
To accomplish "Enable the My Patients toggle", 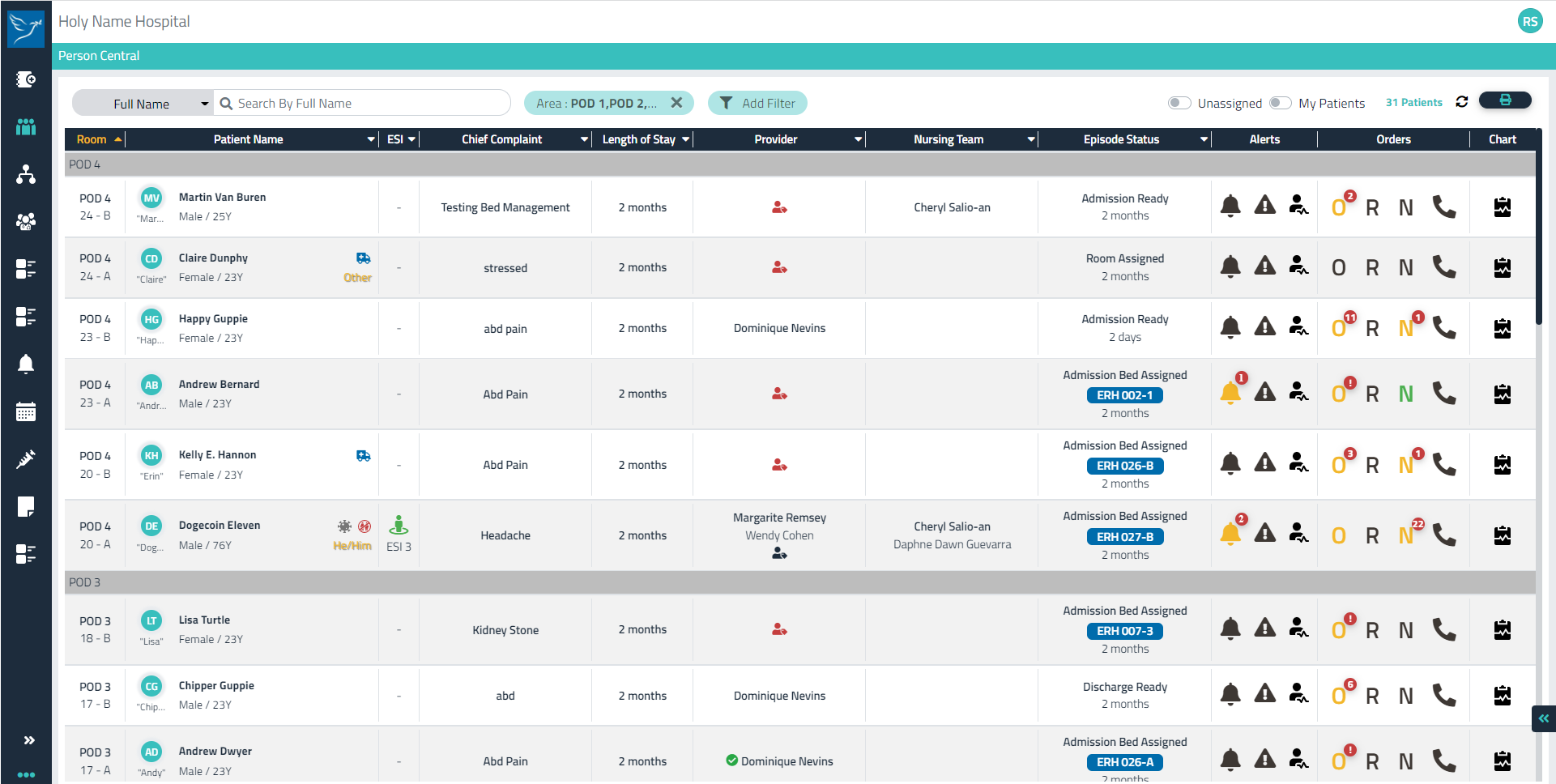I will 1280,103.
